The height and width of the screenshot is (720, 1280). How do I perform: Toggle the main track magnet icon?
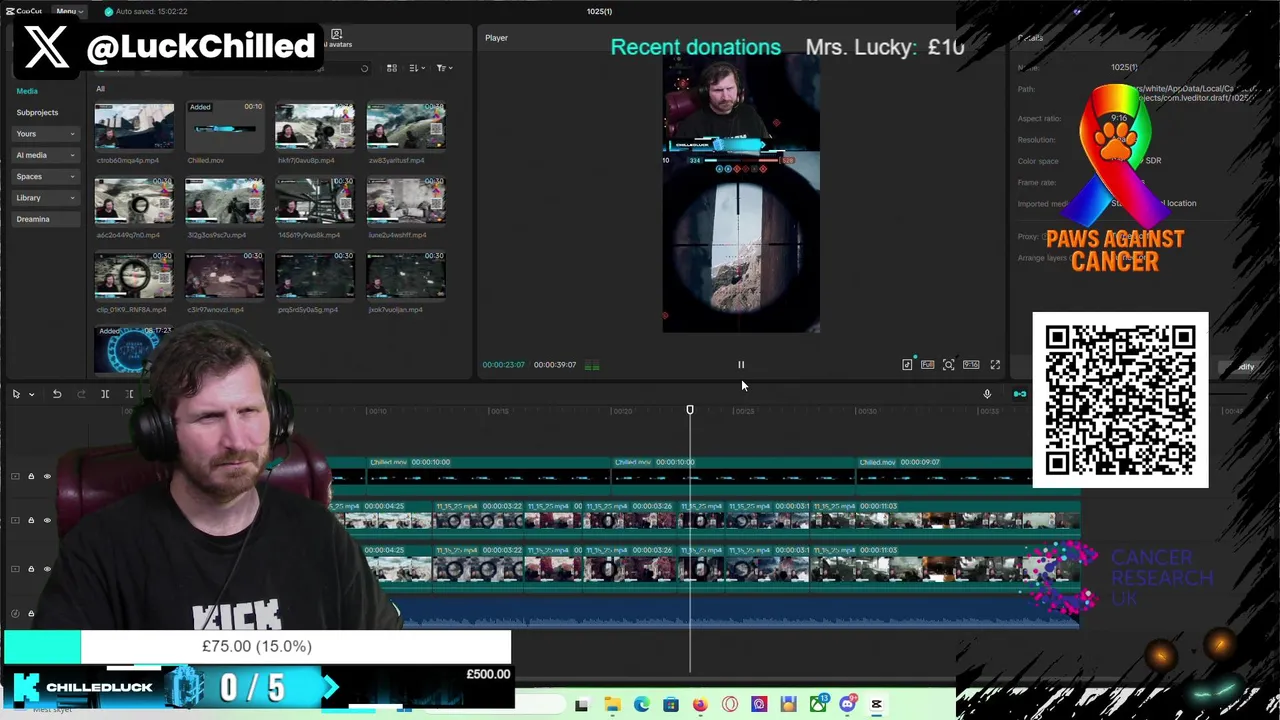coord(1019,394)
